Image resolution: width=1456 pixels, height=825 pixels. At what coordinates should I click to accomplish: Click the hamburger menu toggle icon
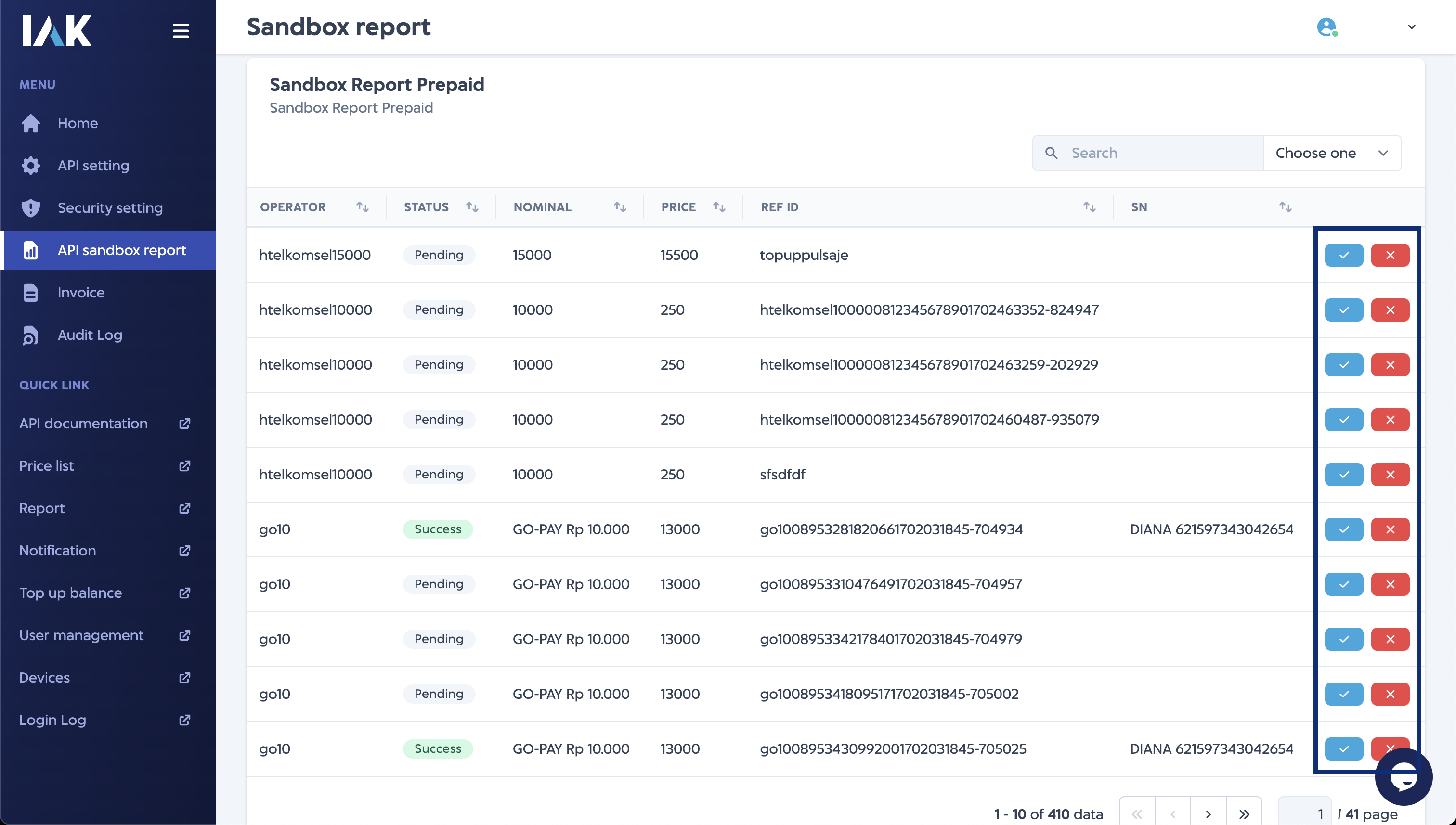coord(181,30)
